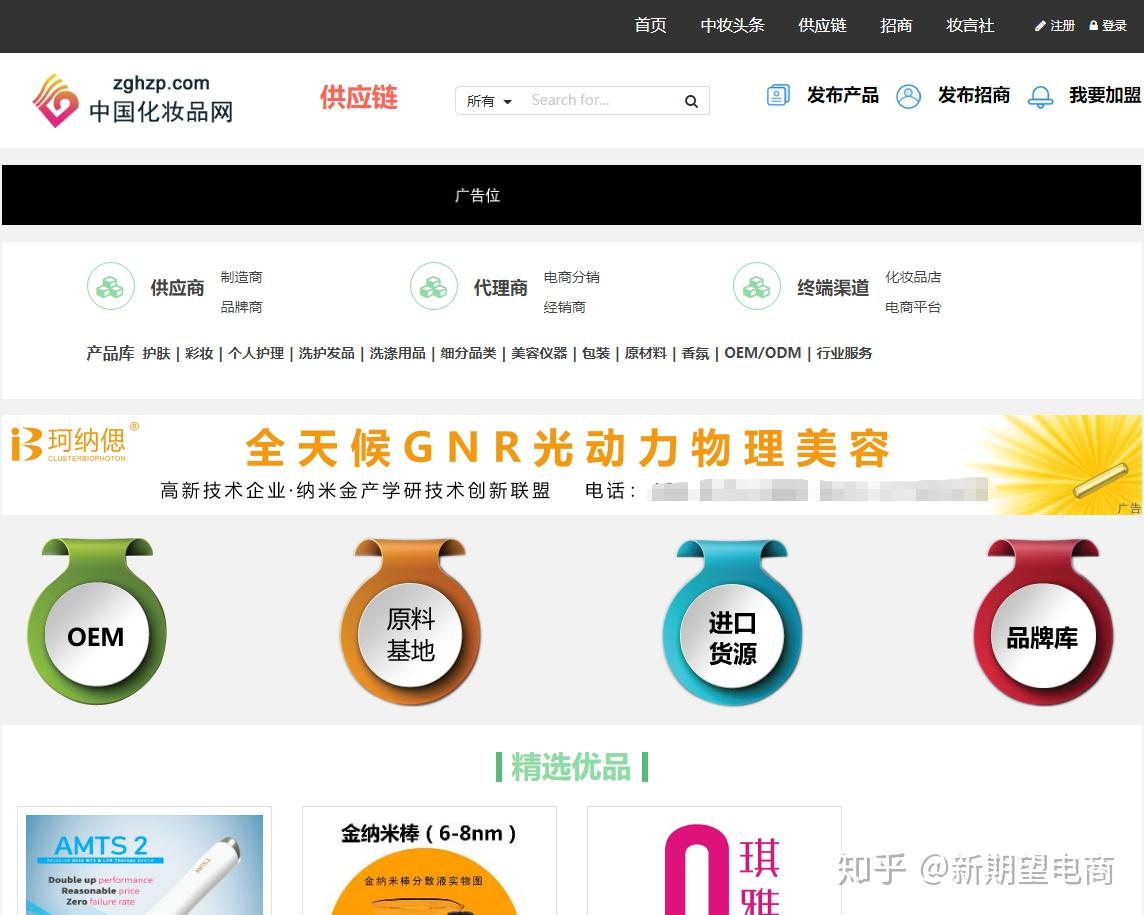The image size is (1144, 915).
Task: Click the green cubes icon for 终端渠道
Action: (757, 286)
